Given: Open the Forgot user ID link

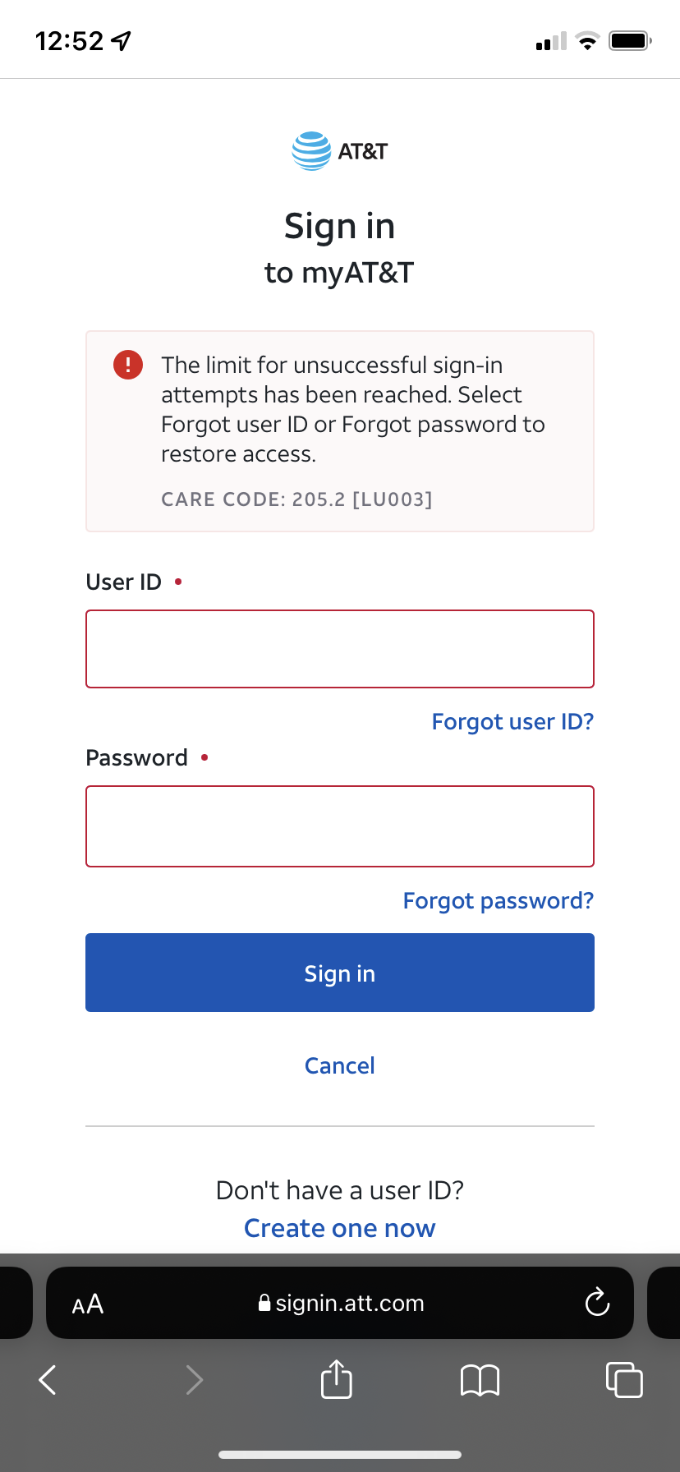Looking at the screenshot, I should tap(513, 721).
